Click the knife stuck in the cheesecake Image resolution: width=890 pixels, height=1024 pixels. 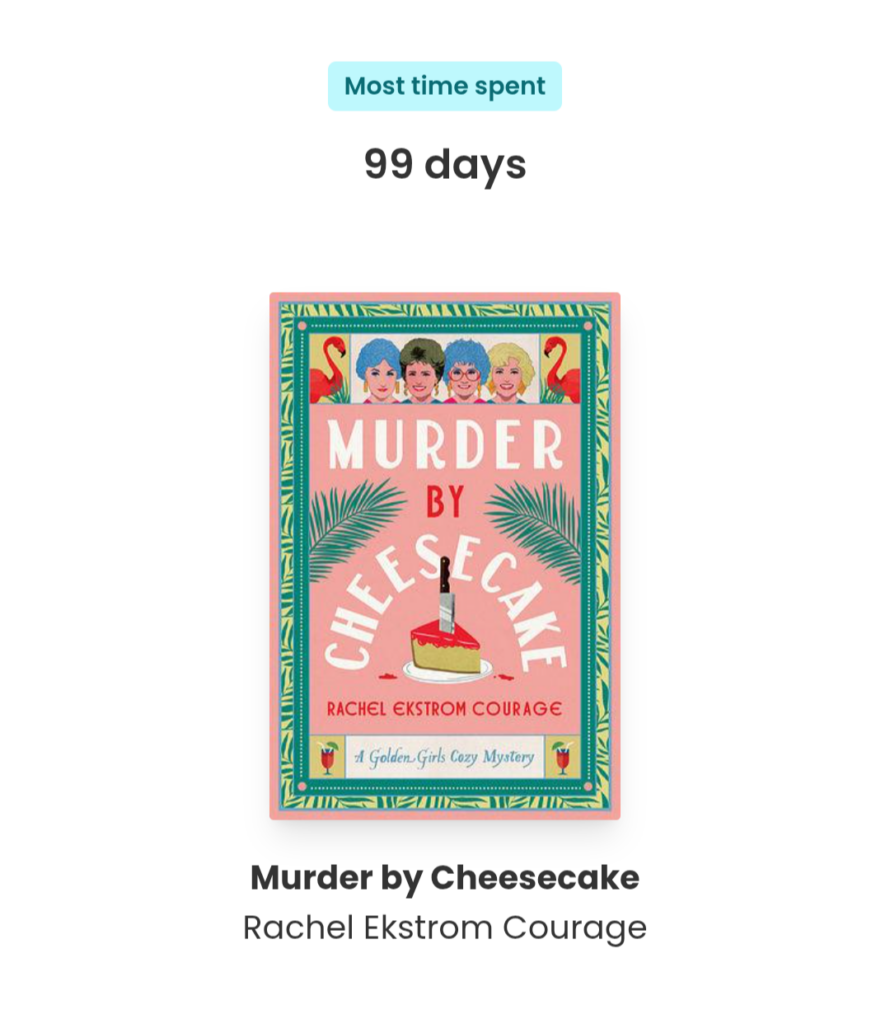click(446, 594)
